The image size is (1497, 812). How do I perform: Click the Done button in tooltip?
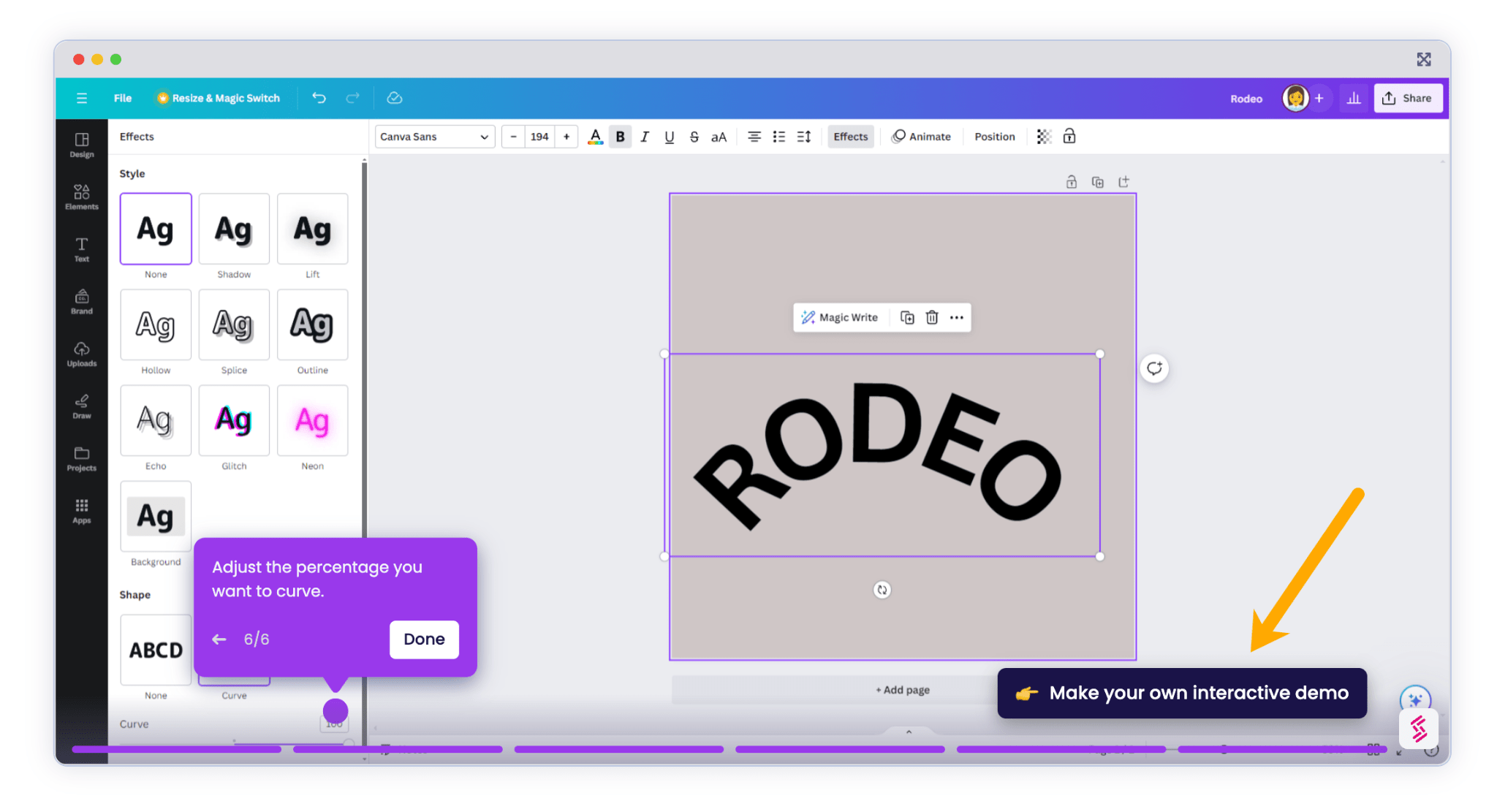click(x=423, y=639)
